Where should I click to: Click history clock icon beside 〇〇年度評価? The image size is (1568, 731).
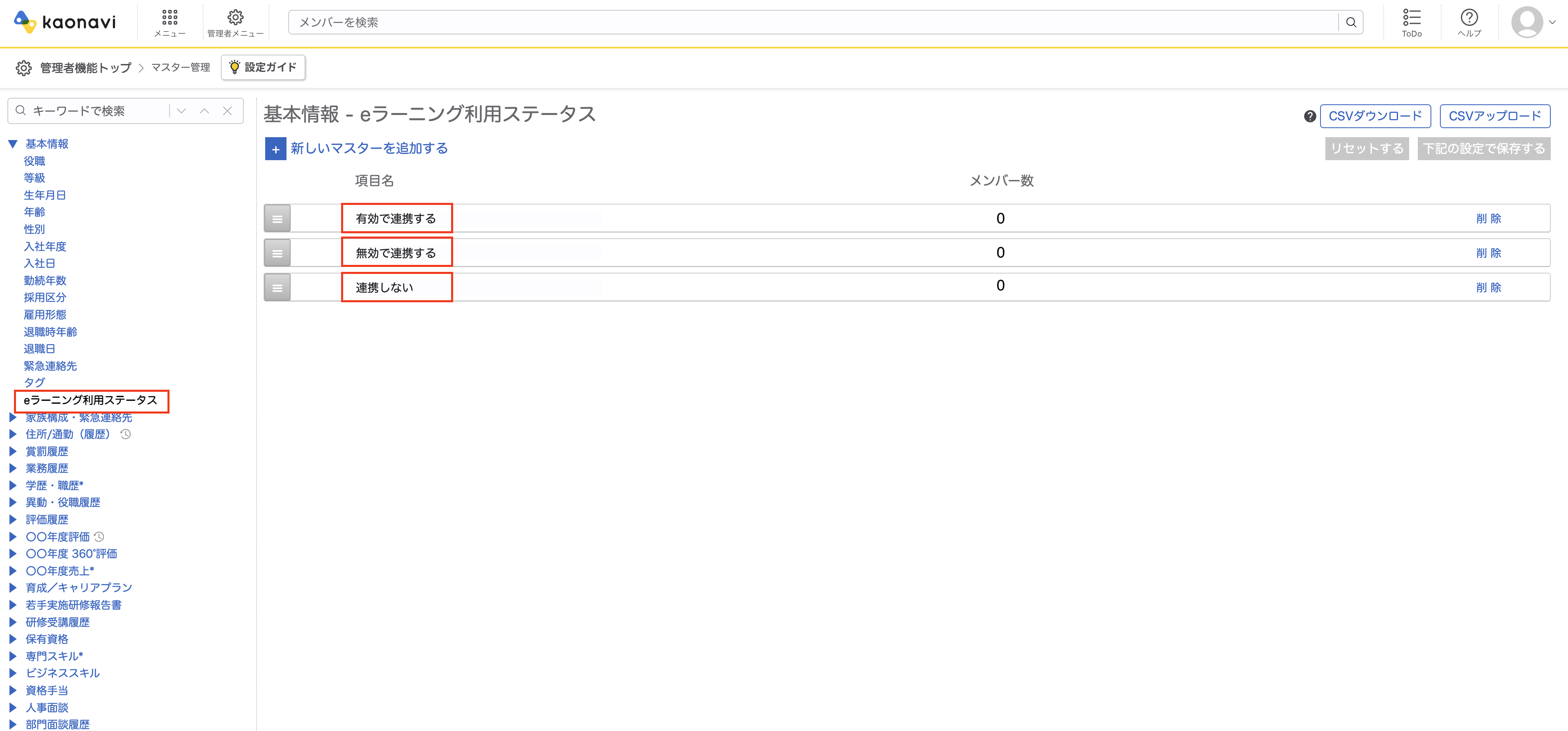[x=99, y=537]
